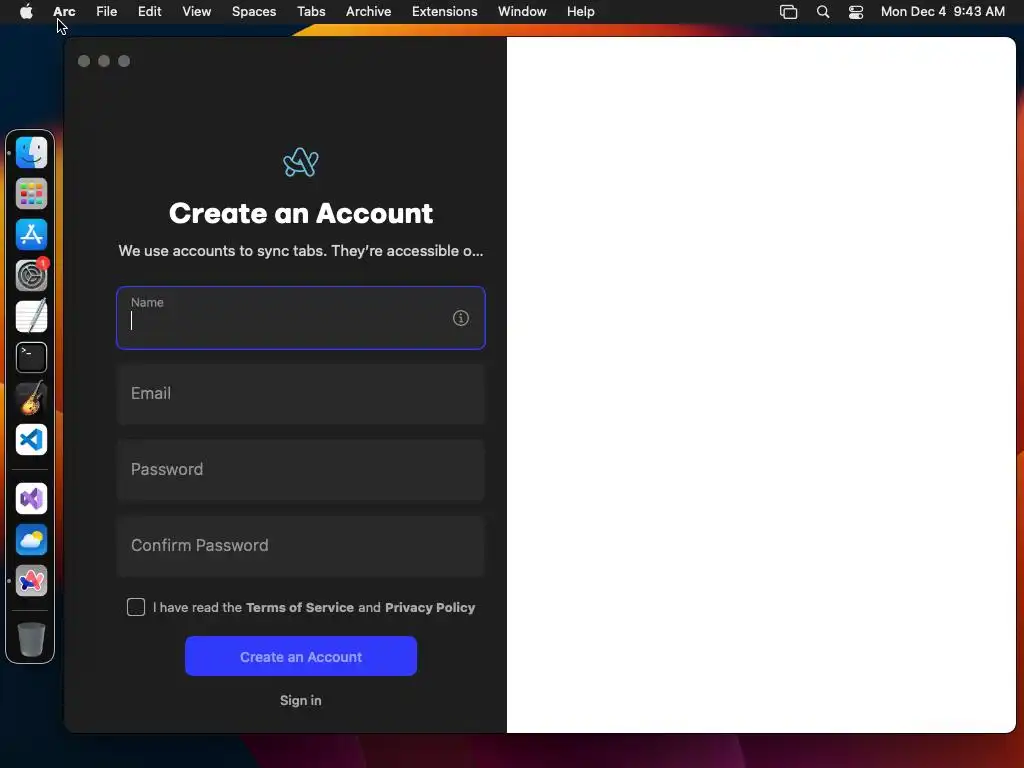Screen dimensions: 1024x768
Task: Click the Arc logo above the heading
Action: (301, 163)
